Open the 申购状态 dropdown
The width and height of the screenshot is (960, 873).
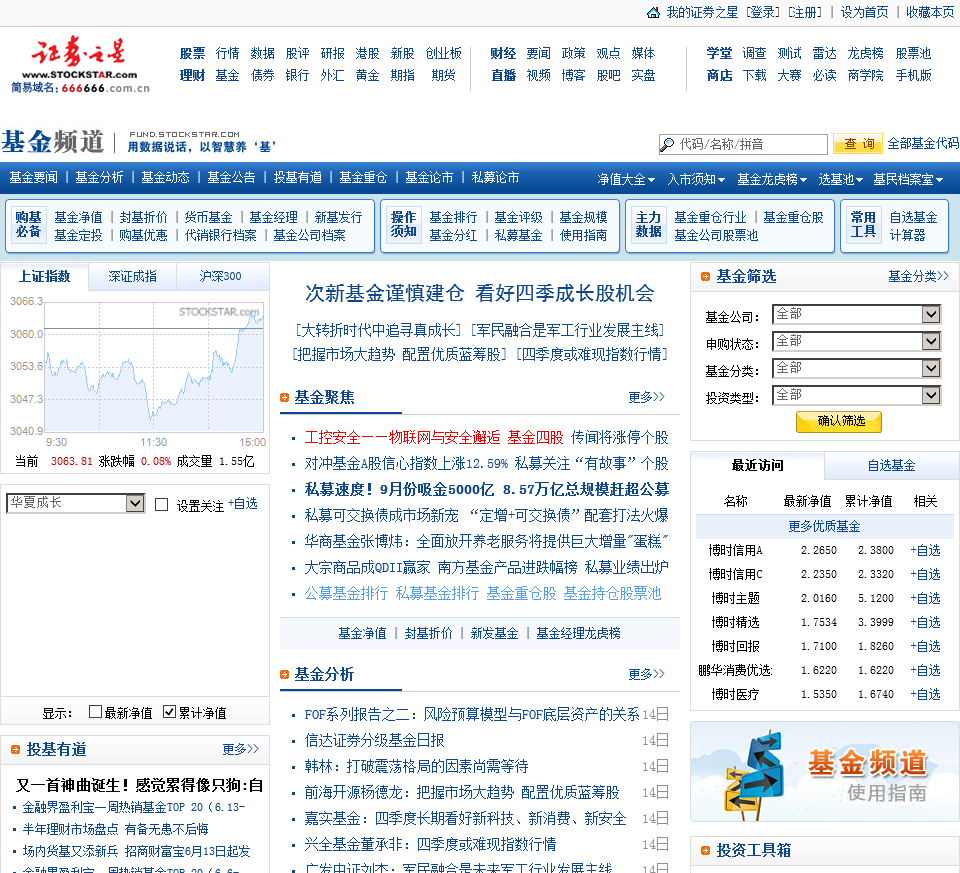pyautogui.click(x=857, y=341)
